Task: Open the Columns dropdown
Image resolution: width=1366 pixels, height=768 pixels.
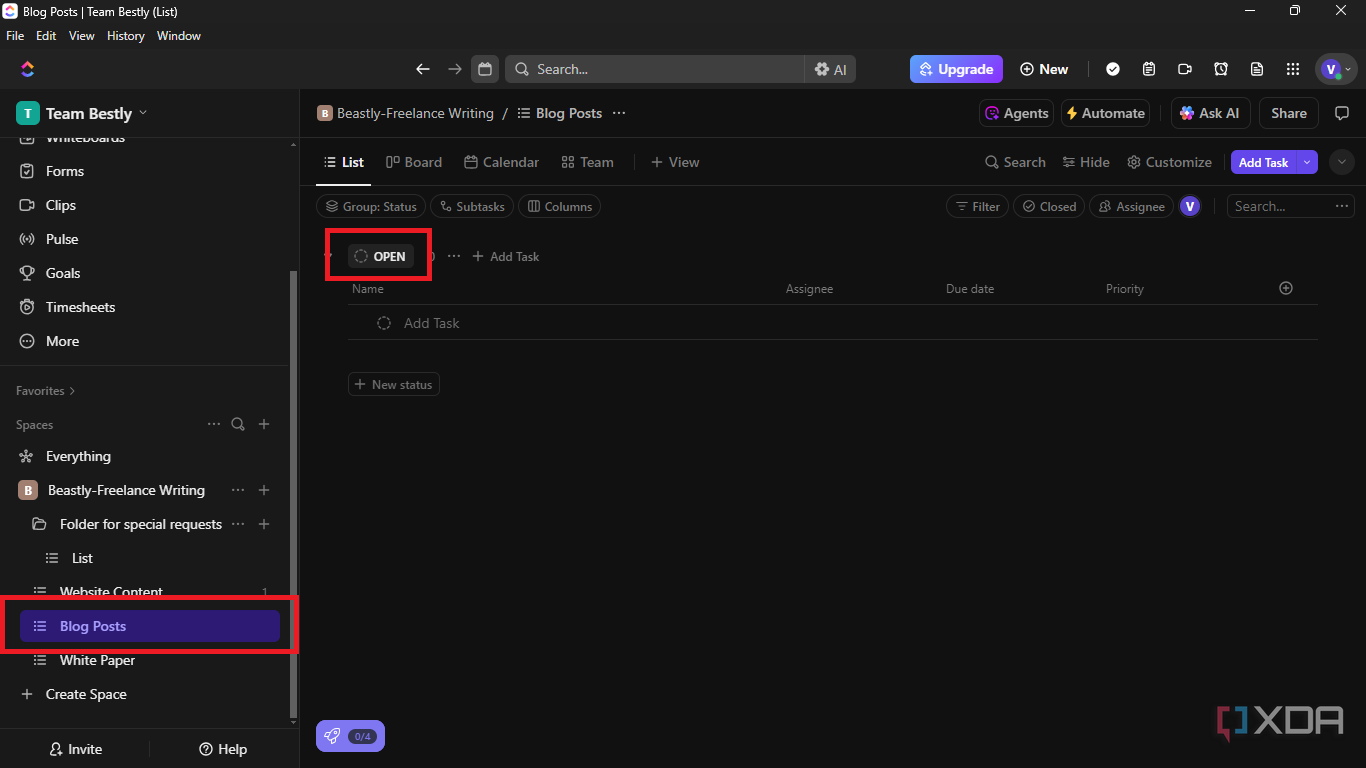Action: (560, 206)
